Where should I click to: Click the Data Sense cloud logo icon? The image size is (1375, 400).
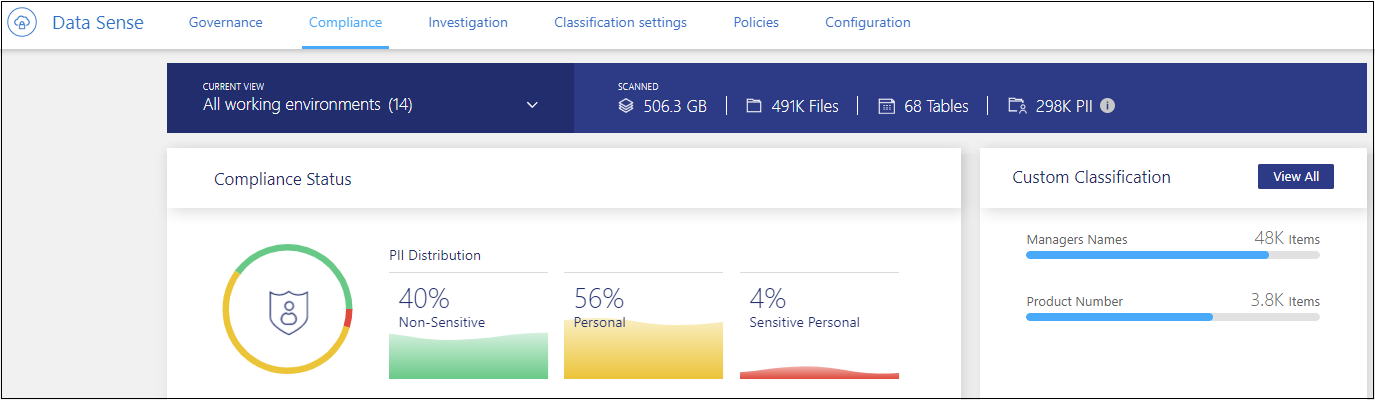[x=23, y=23]
